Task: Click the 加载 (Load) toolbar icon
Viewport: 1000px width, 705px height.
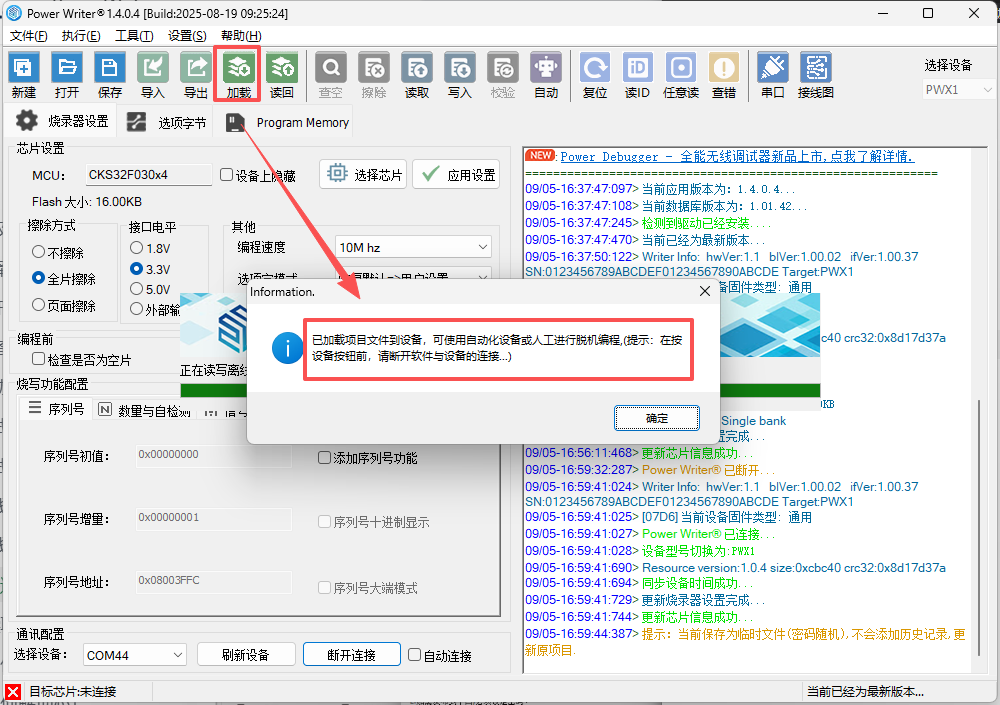Action: pos(239,75)
